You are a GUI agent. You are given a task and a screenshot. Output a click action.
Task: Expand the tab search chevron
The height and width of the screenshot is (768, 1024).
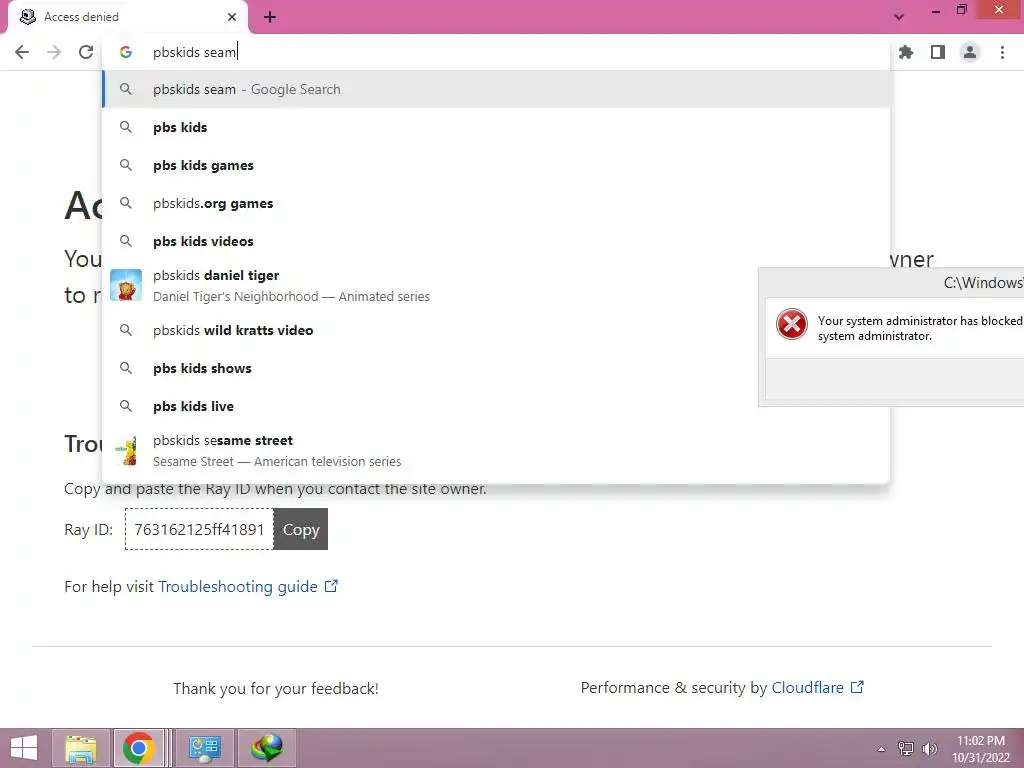[899, 17]
